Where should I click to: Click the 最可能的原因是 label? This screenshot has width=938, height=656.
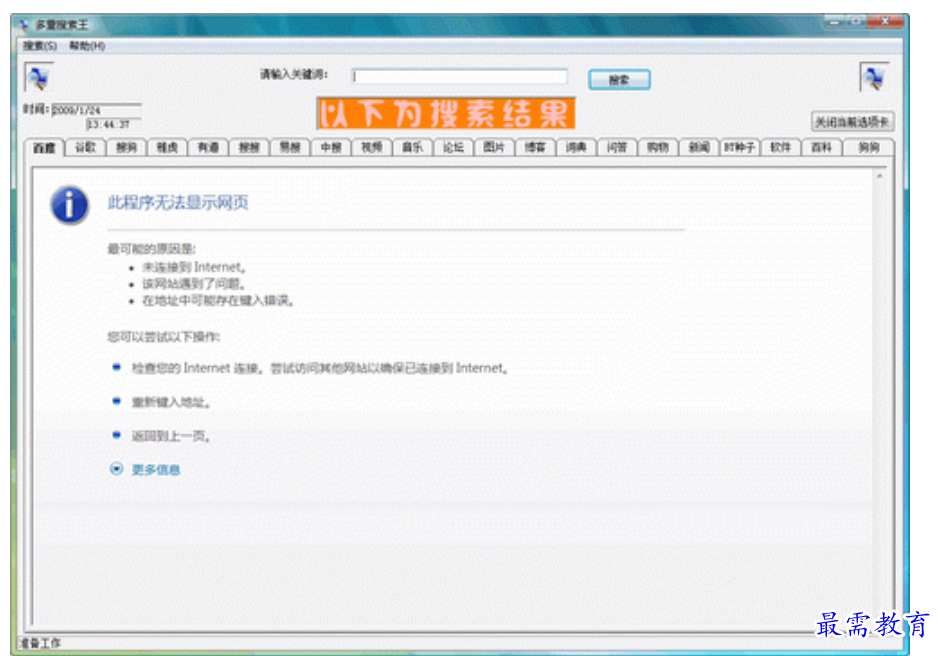151,249
